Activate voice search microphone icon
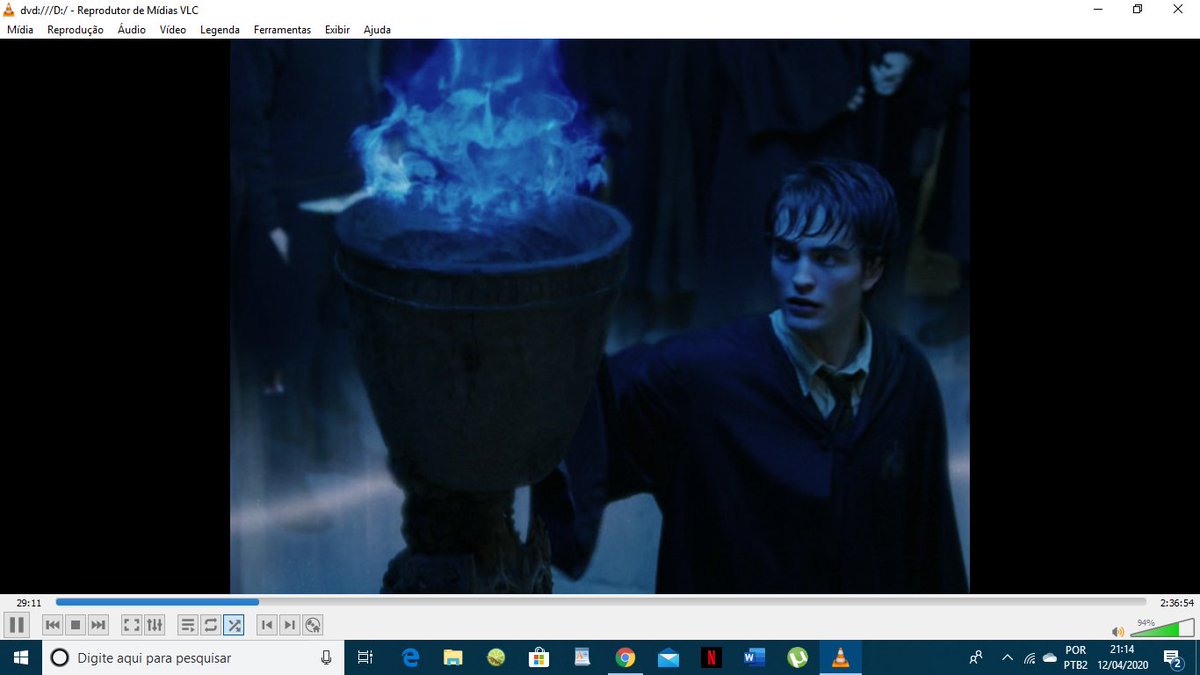 [326, 657]
